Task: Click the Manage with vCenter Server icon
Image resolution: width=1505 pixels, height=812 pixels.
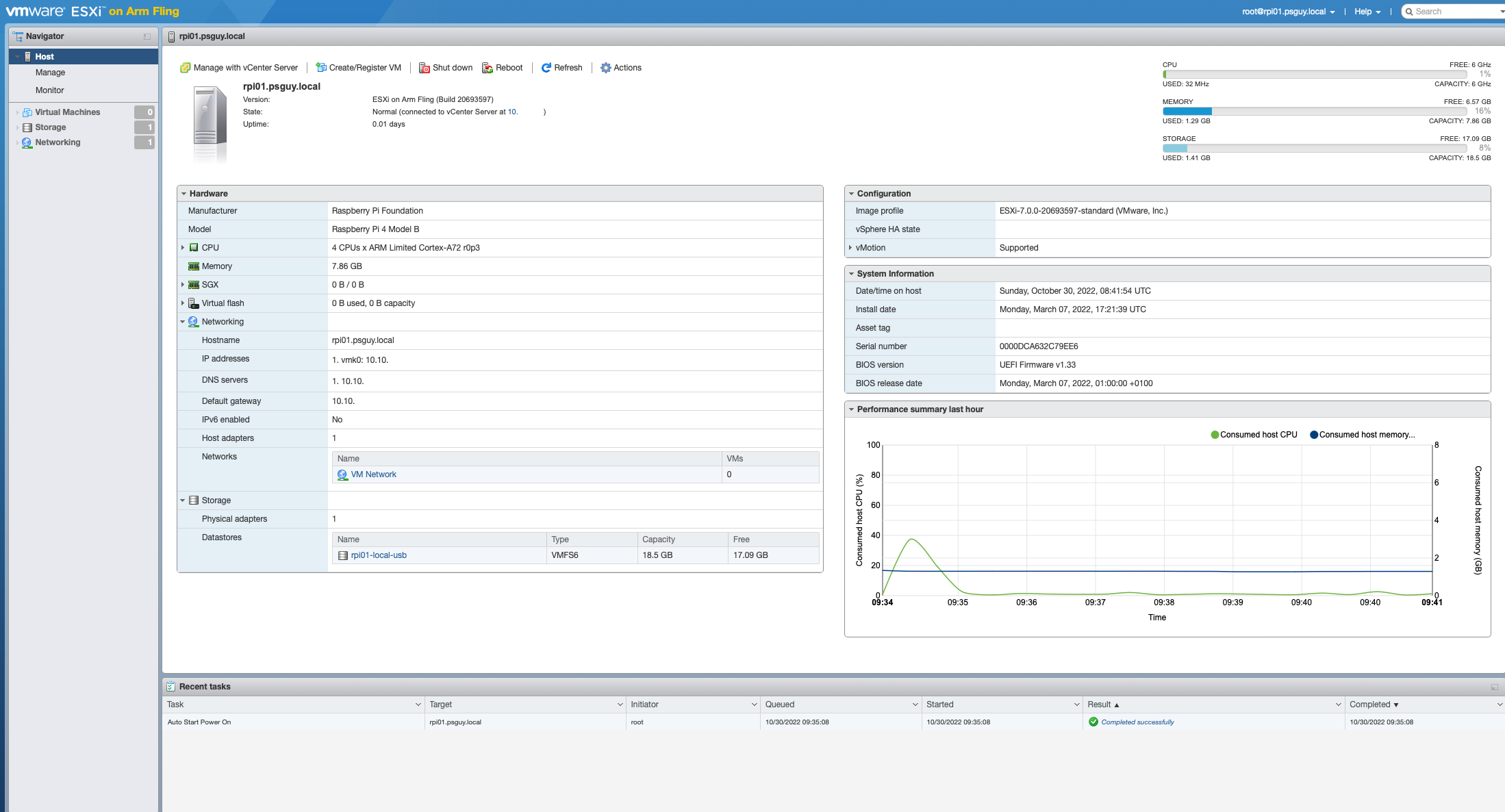Action: tap(185, 68)
